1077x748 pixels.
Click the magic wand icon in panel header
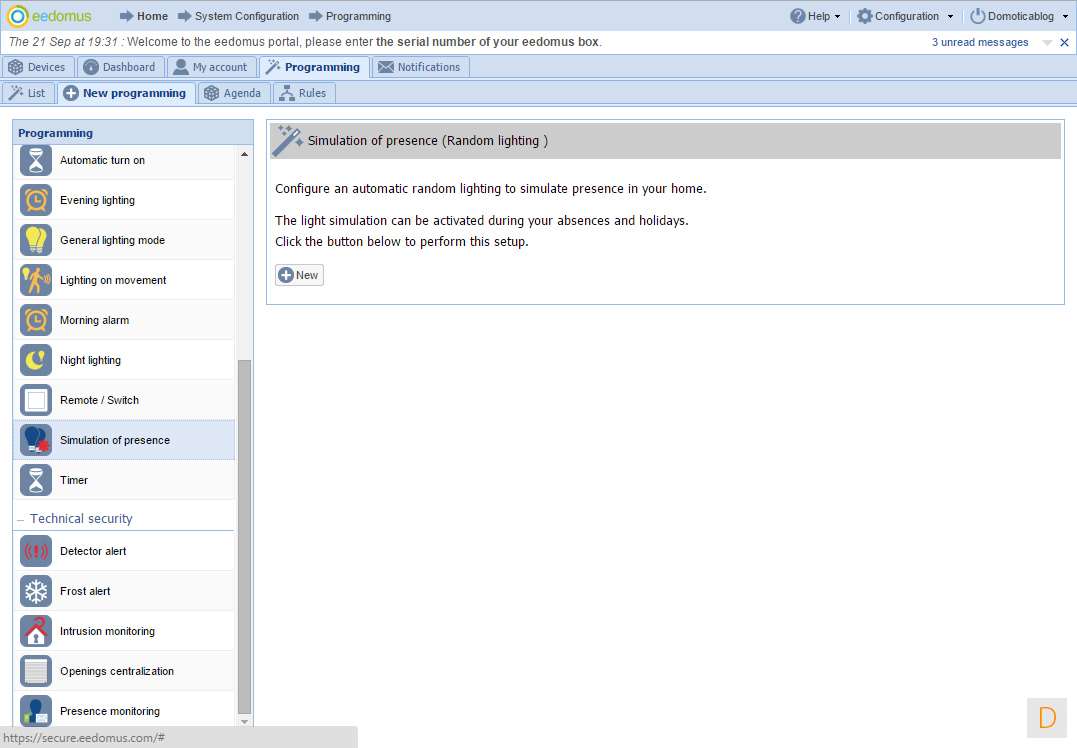pyautogui.click(x=287, y=141)
